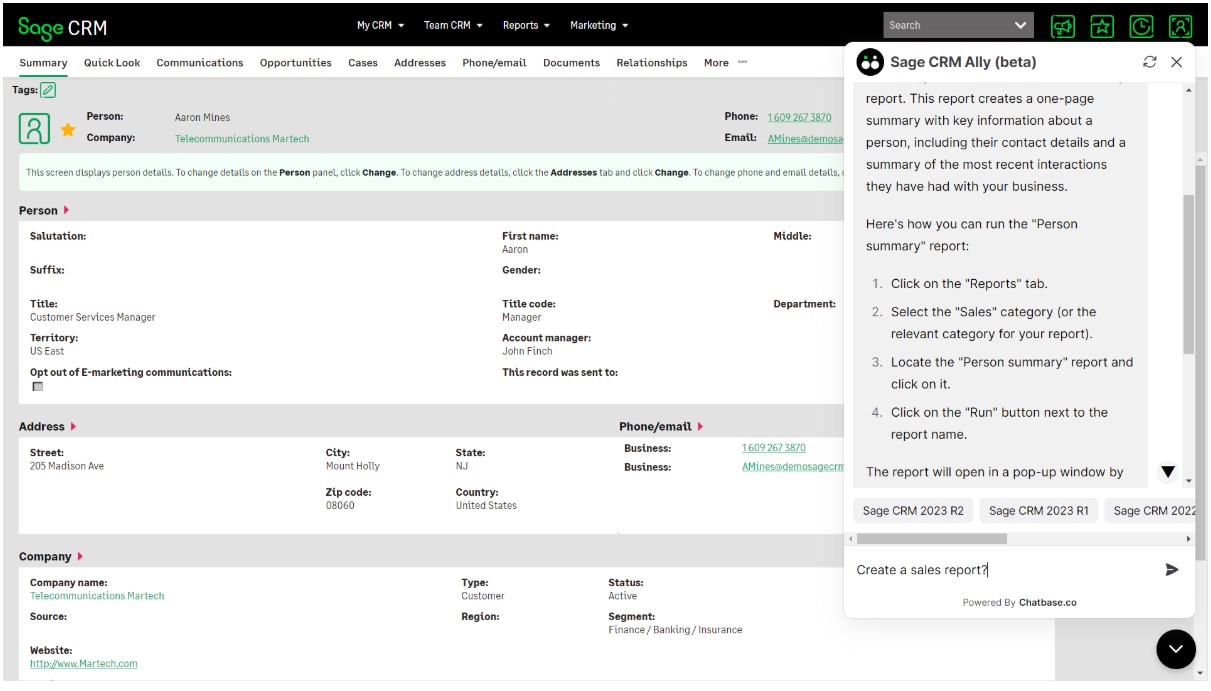Send the chat message

tap(1172, 570)
